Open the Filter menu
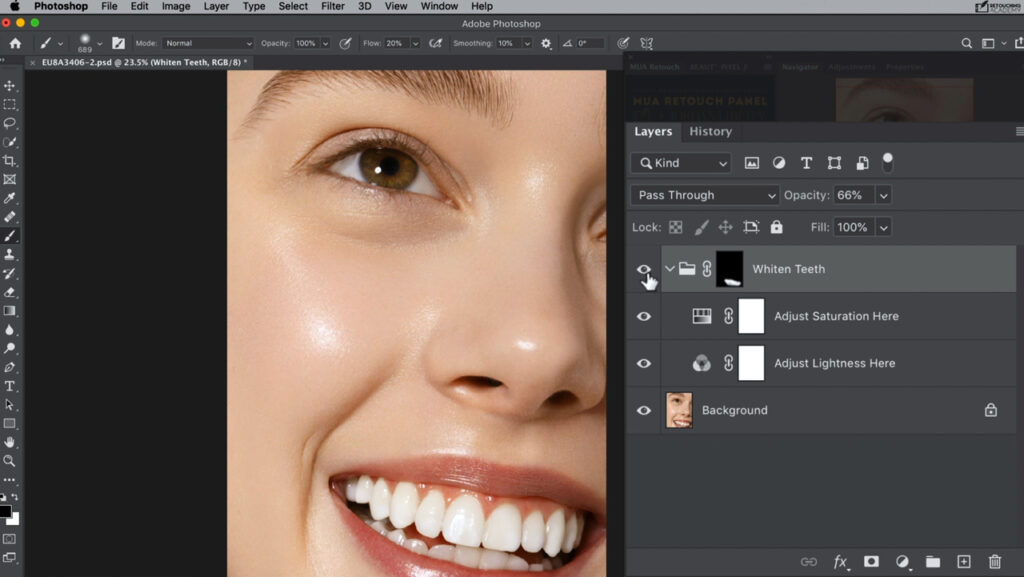 (332, 6)
